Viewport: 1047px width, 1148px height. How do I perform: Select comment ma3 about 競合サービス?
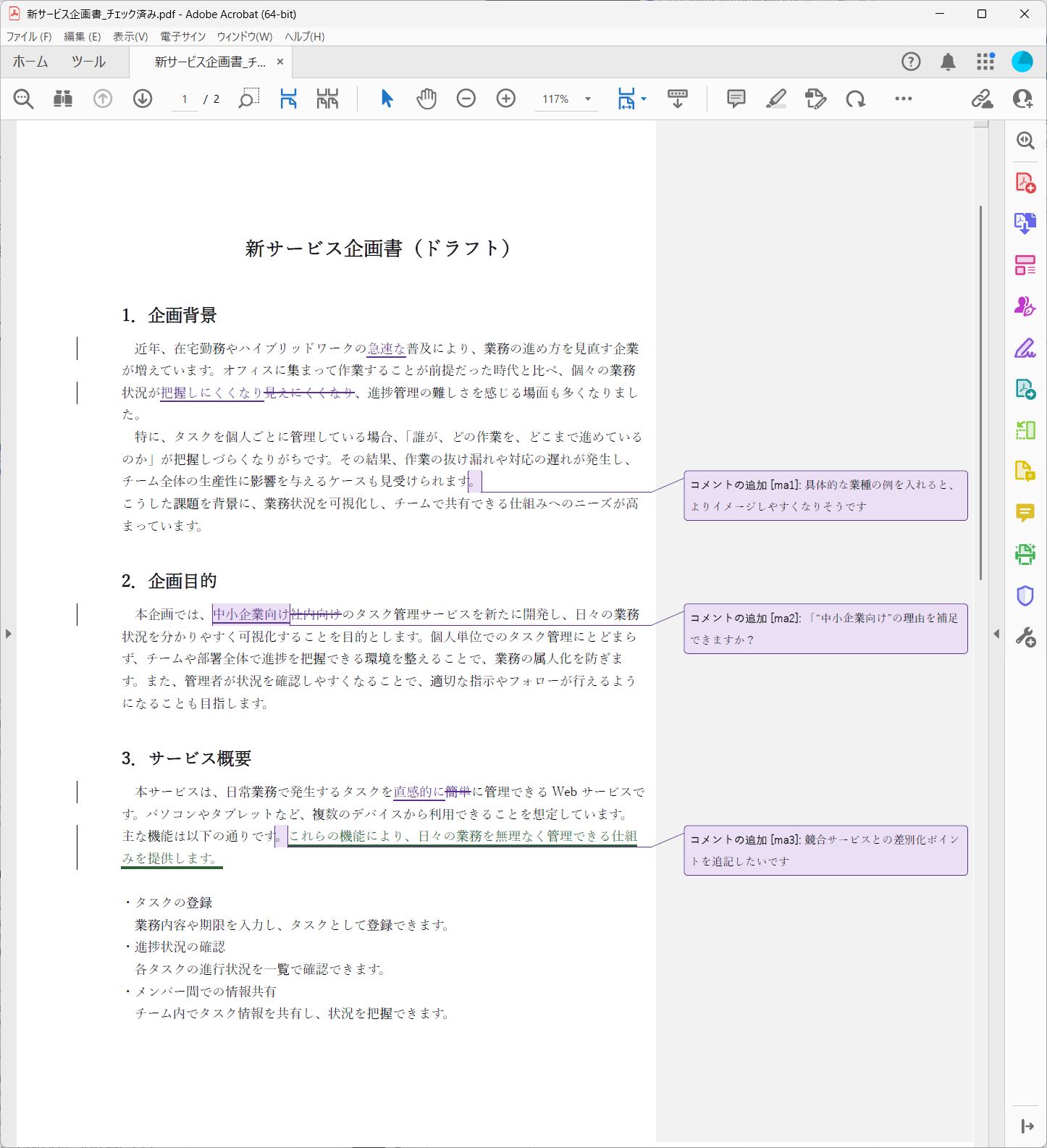pos(825,850)
